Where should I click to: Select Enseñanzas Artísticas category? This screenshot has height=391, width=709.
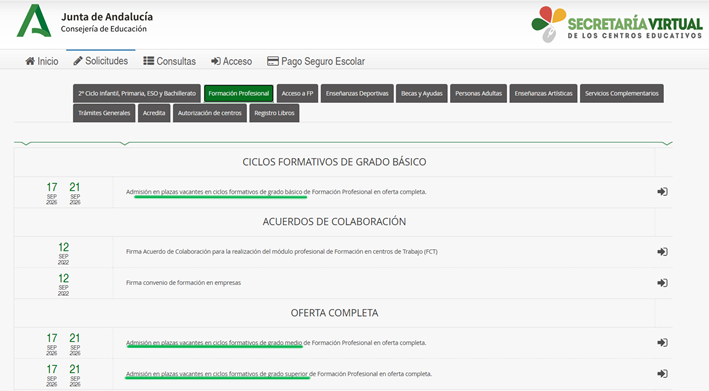(544, 94)
